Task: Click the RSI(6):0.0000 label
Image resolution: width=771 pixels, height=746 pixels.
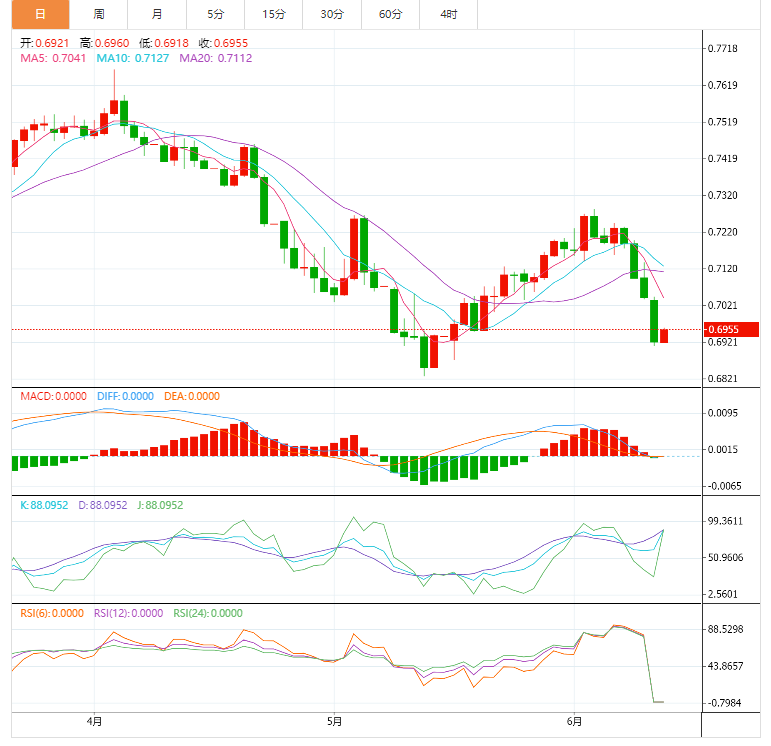Action: (52, 613)
